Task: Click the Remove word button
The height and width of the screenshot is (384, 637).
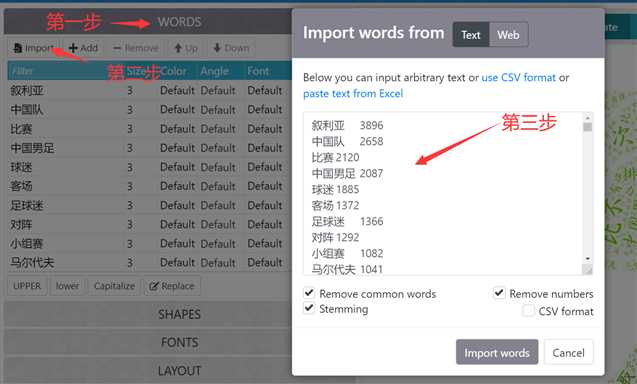Action: tap(136, 48)
